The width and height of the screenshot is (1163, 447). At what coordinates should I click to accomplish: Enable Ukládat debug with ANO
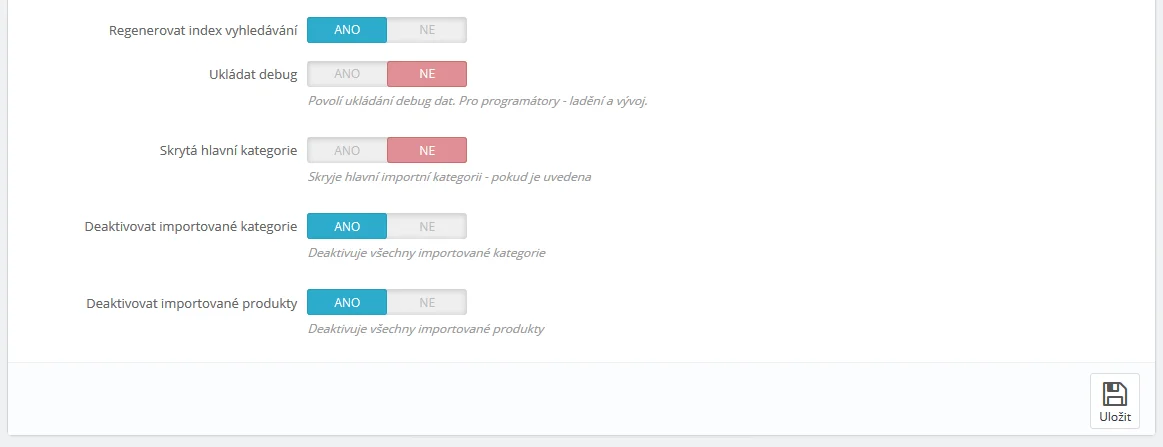(347, 74)
